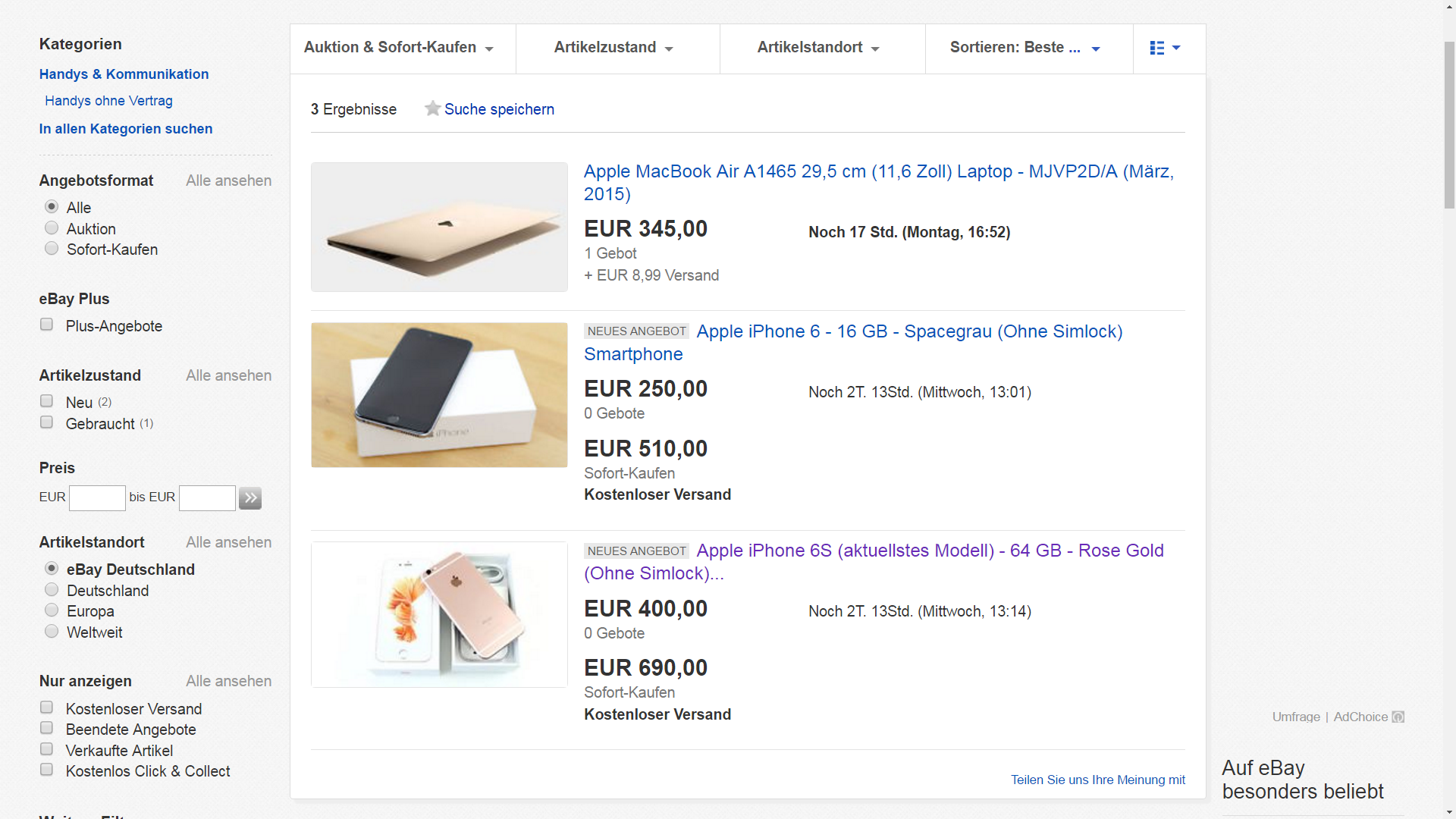Tick the Kostenloser Versand checkbox
The width and height of the screenshot is (1456, 819).
tap(47, 708)
